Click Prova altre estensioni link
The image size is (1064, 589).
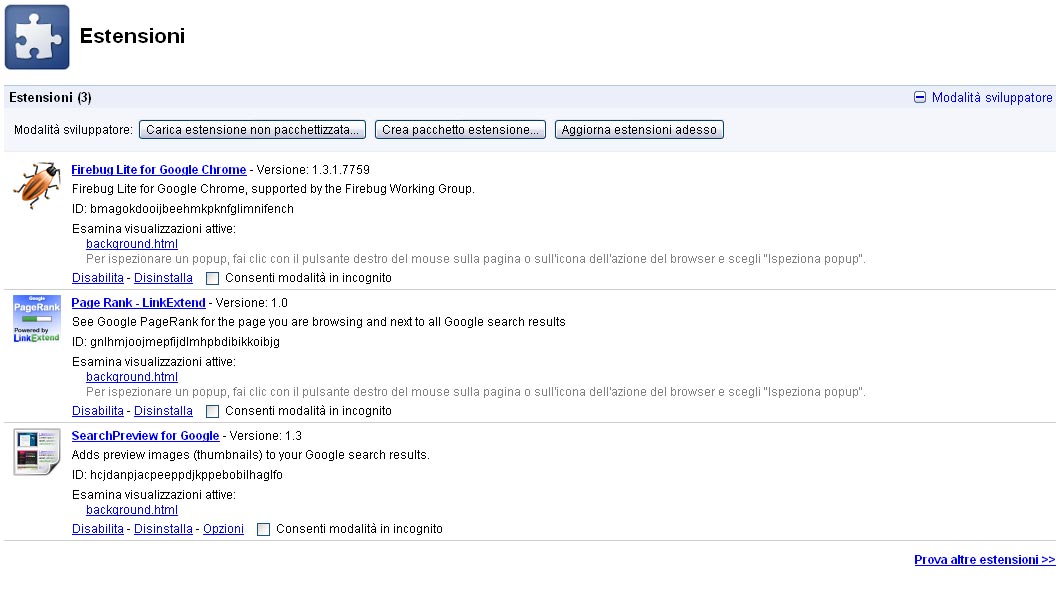pos(985,560)
